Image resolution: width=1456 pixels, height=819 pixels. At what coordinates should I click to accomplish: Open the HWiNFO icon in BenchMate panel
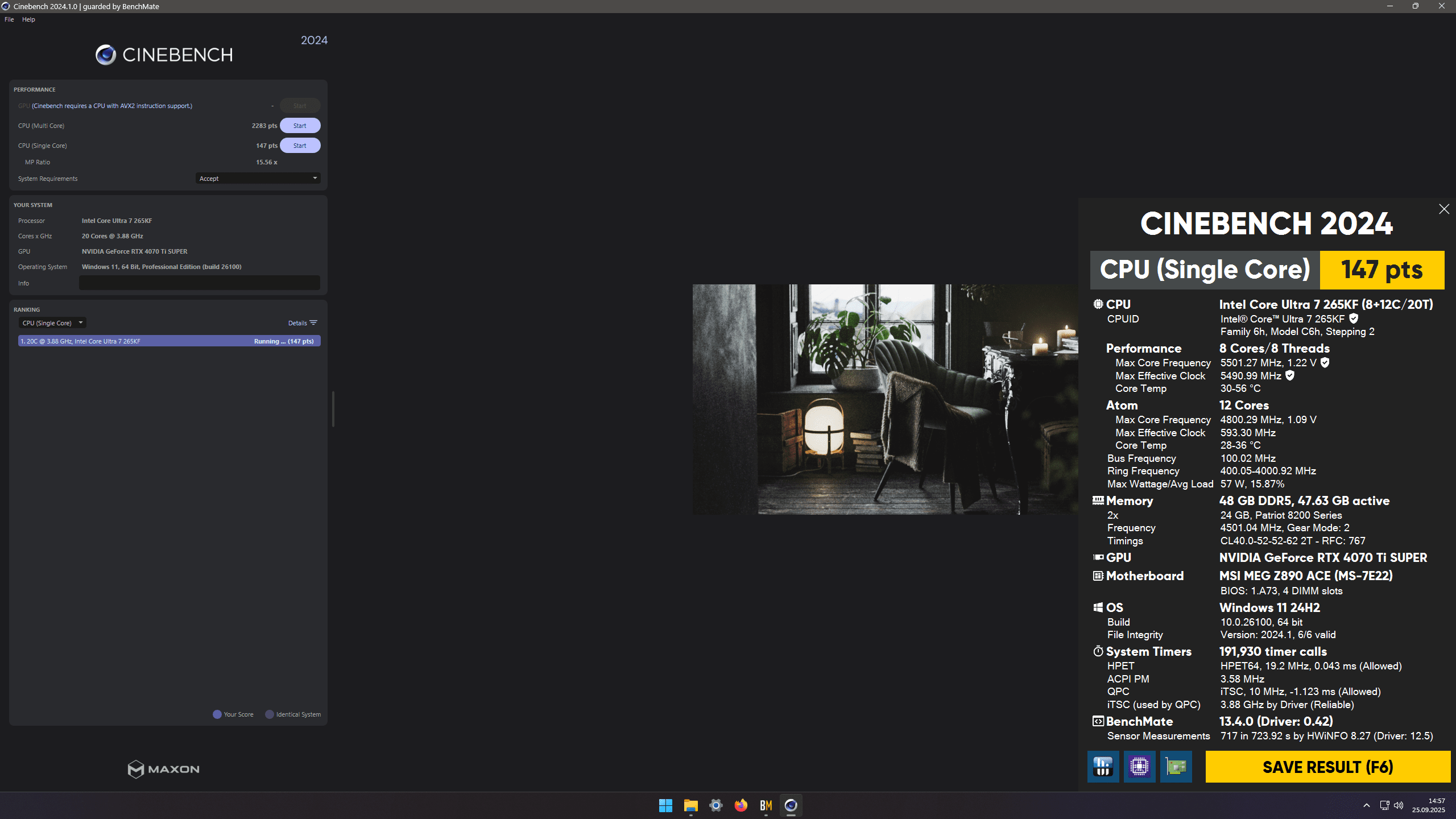pyautogui.click(x=1103, y=767)
